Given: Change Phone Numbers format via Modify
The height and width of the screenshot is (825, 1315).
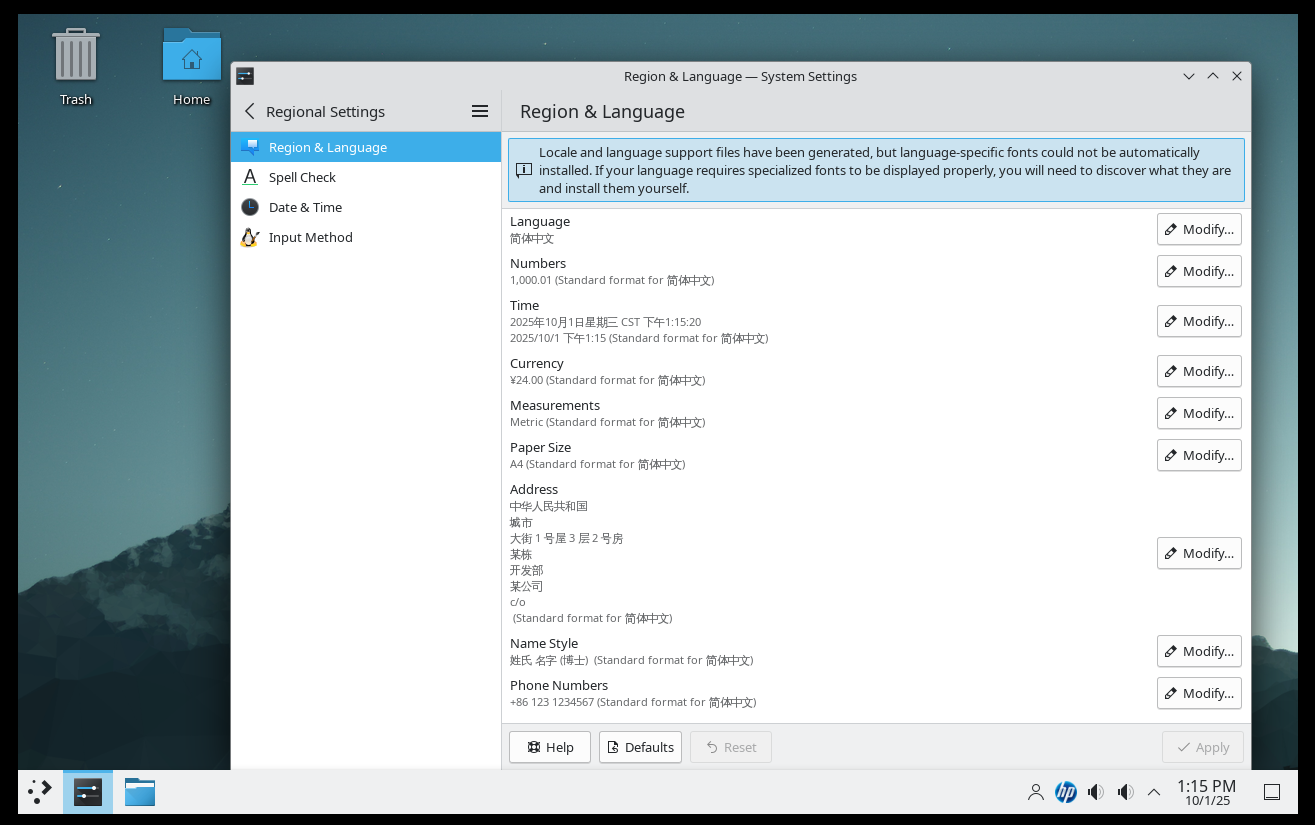Looking at the screenshot, I should click(x=1199, y=693).
